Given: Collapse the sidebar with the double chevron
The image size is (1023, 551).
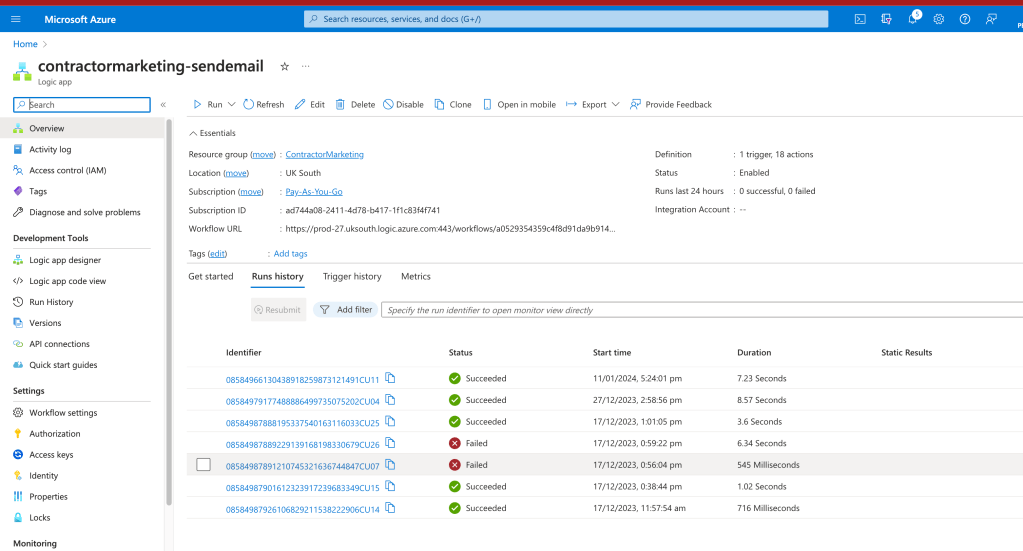Looking at the screenshot, I should click(x=163, y=104).
